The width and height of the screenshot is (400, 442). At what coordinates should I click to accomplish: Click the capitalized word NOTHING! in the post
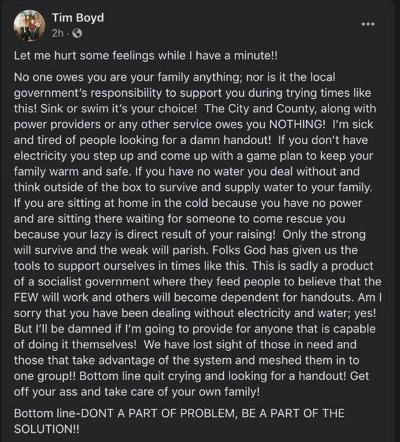click(x=297, y=124)
